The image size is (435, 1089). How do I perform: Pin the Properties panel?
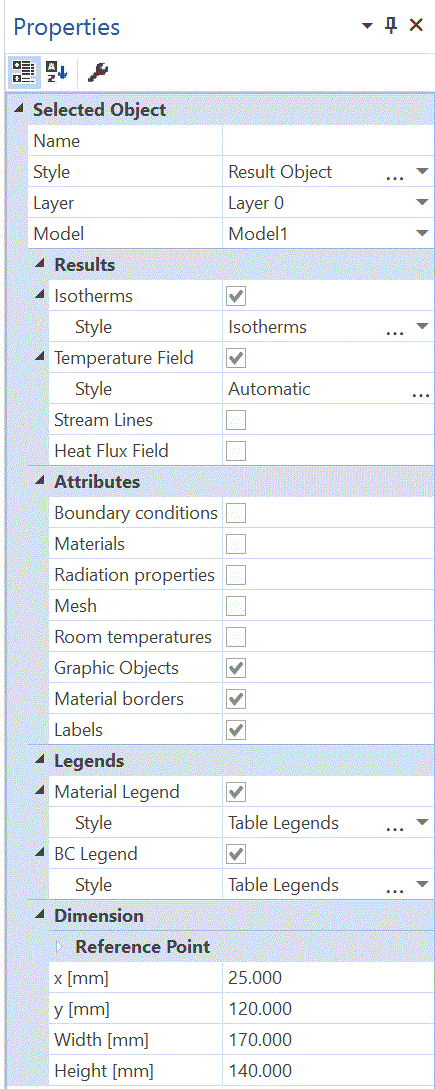(391, 26)
